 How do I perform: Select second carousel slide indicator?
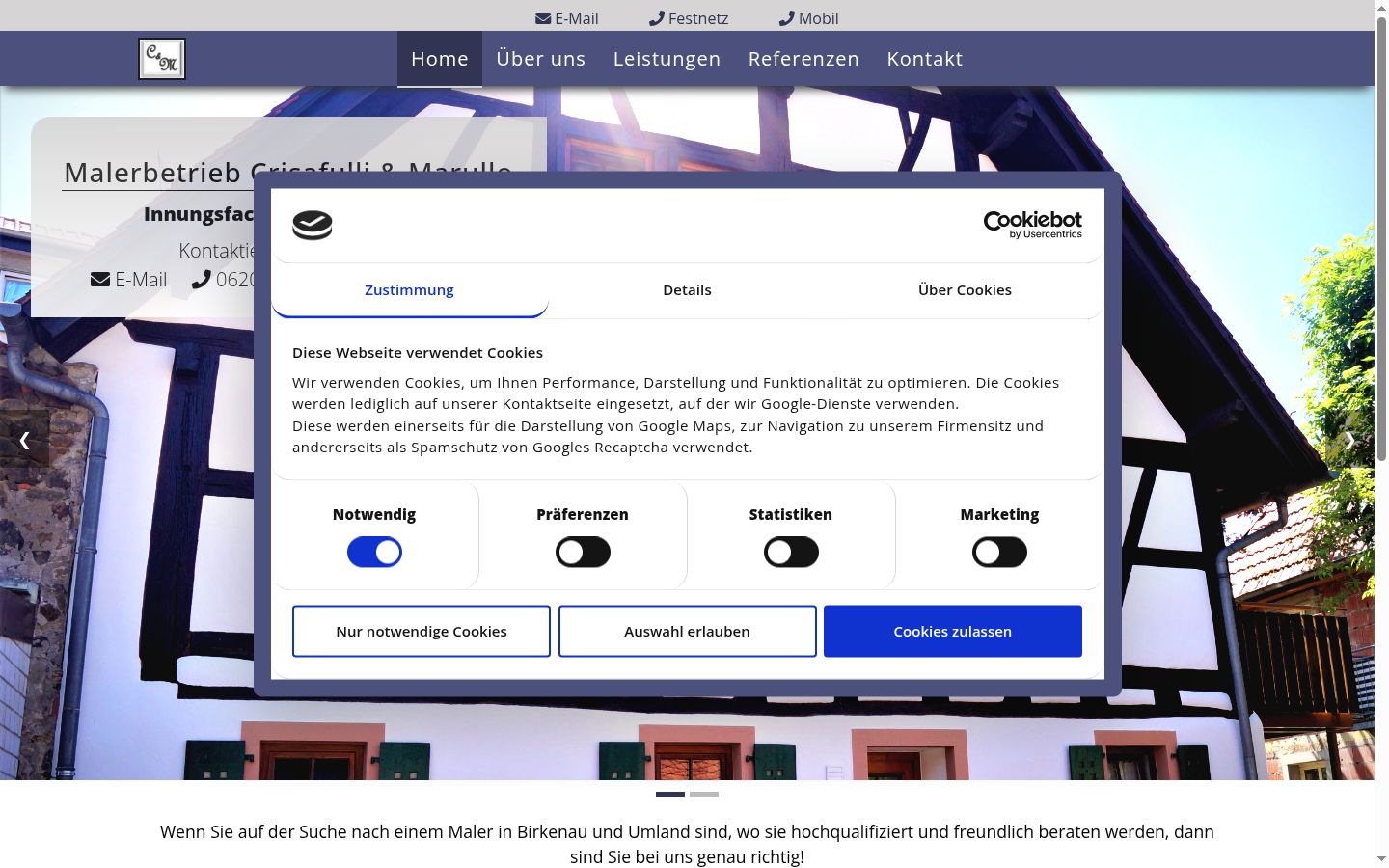[x=704, y=795]
